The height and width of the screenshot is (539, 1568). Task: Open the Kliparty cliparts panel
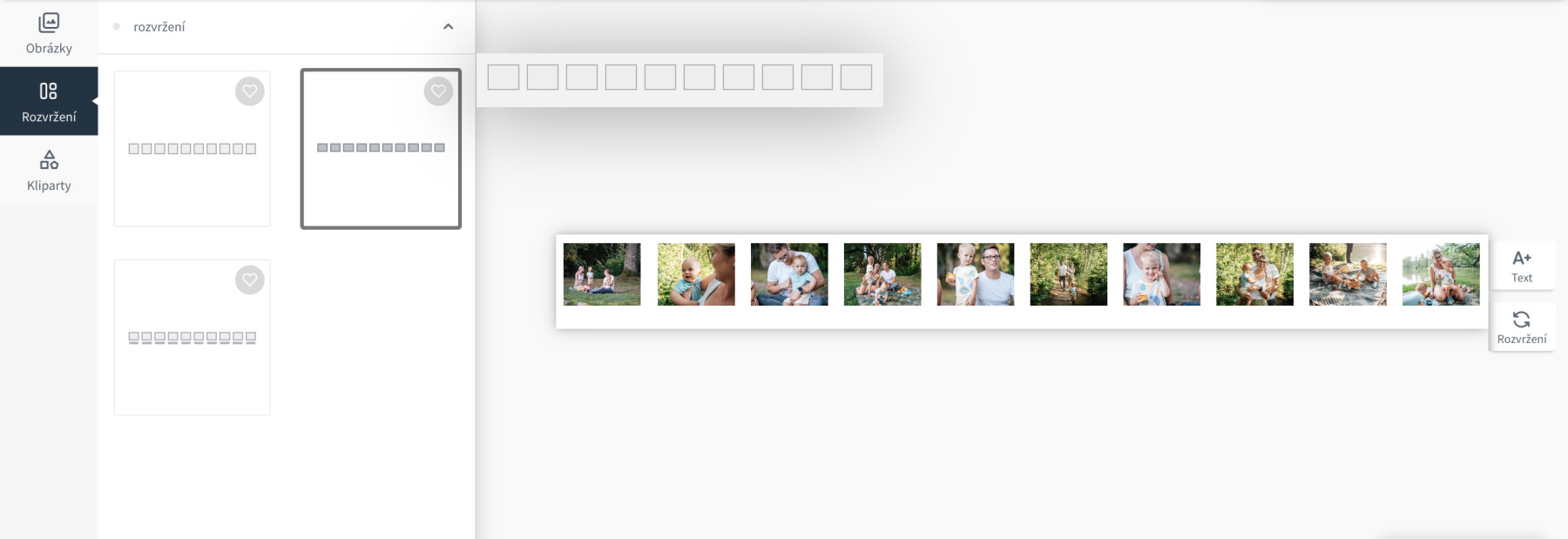coord(49,170)
